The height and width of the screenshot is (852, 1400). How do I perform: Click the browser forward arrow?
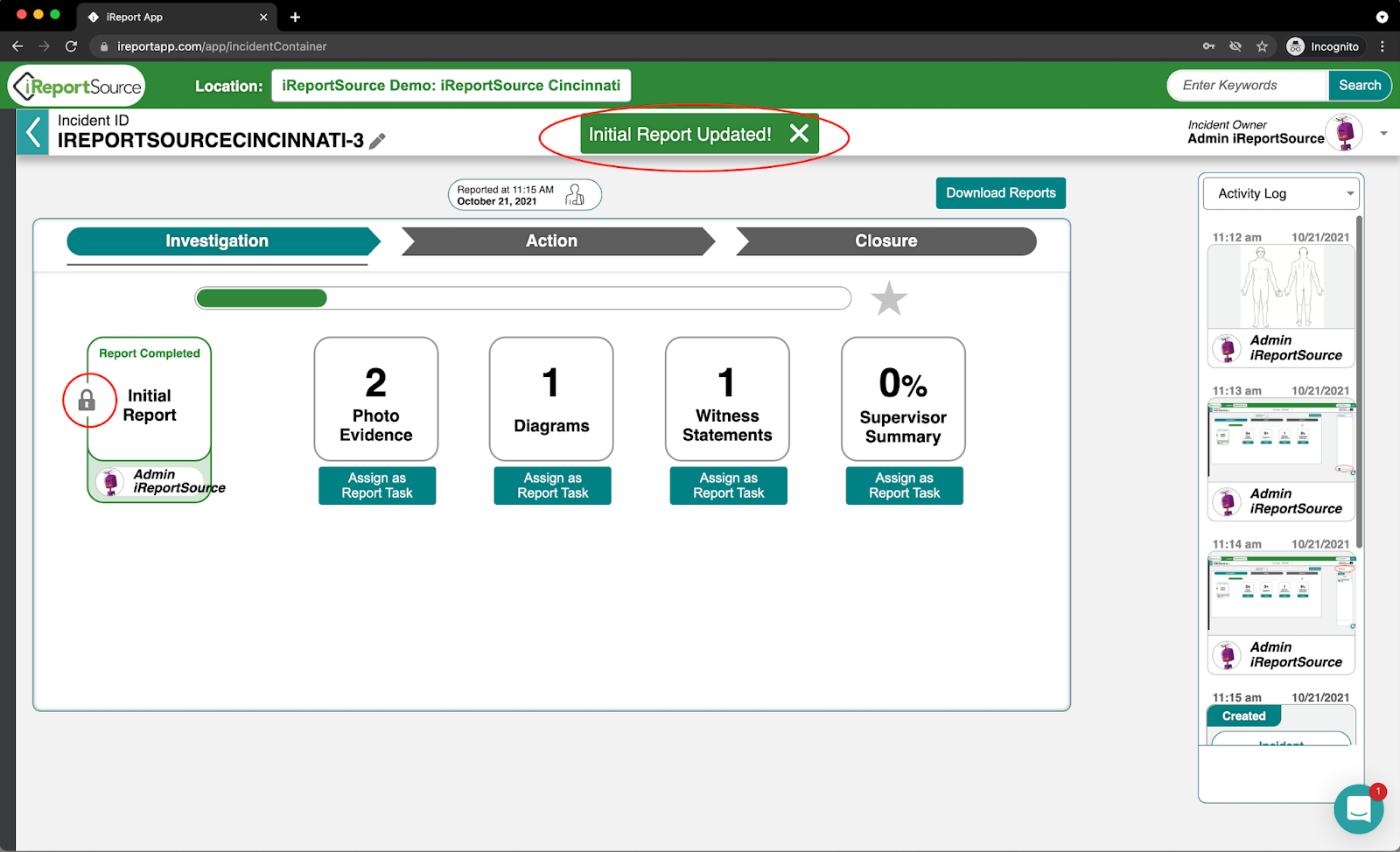pyautogui.click(x=44, y=46)
